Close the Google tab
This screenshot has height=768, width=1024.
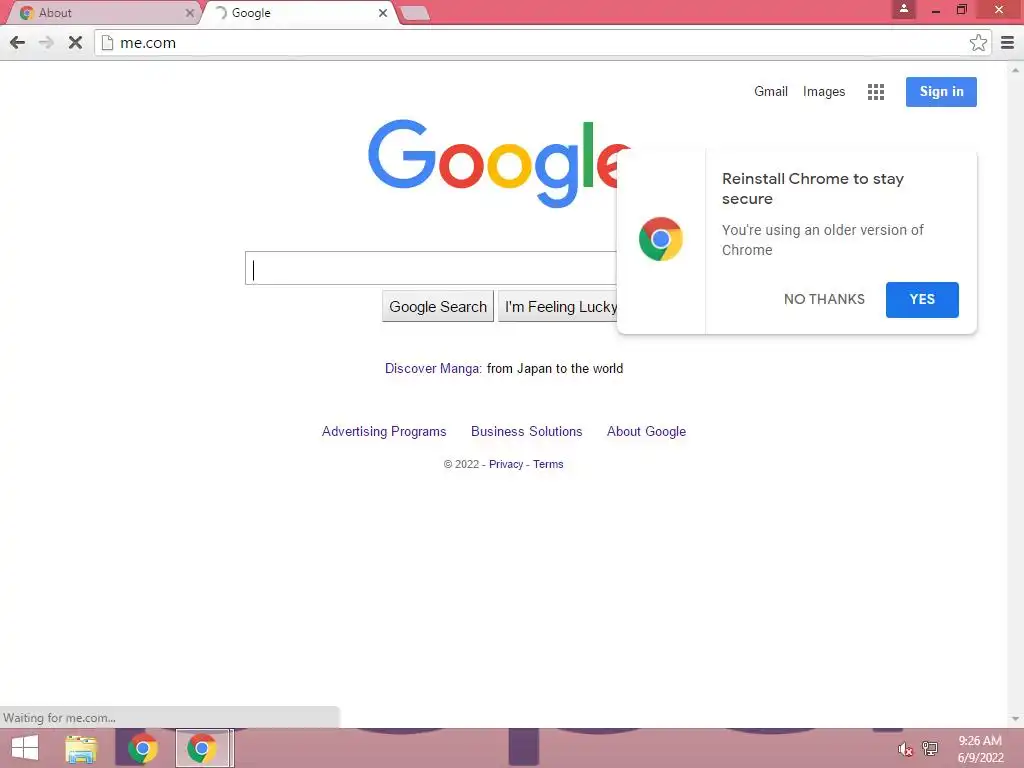point(383,13)
